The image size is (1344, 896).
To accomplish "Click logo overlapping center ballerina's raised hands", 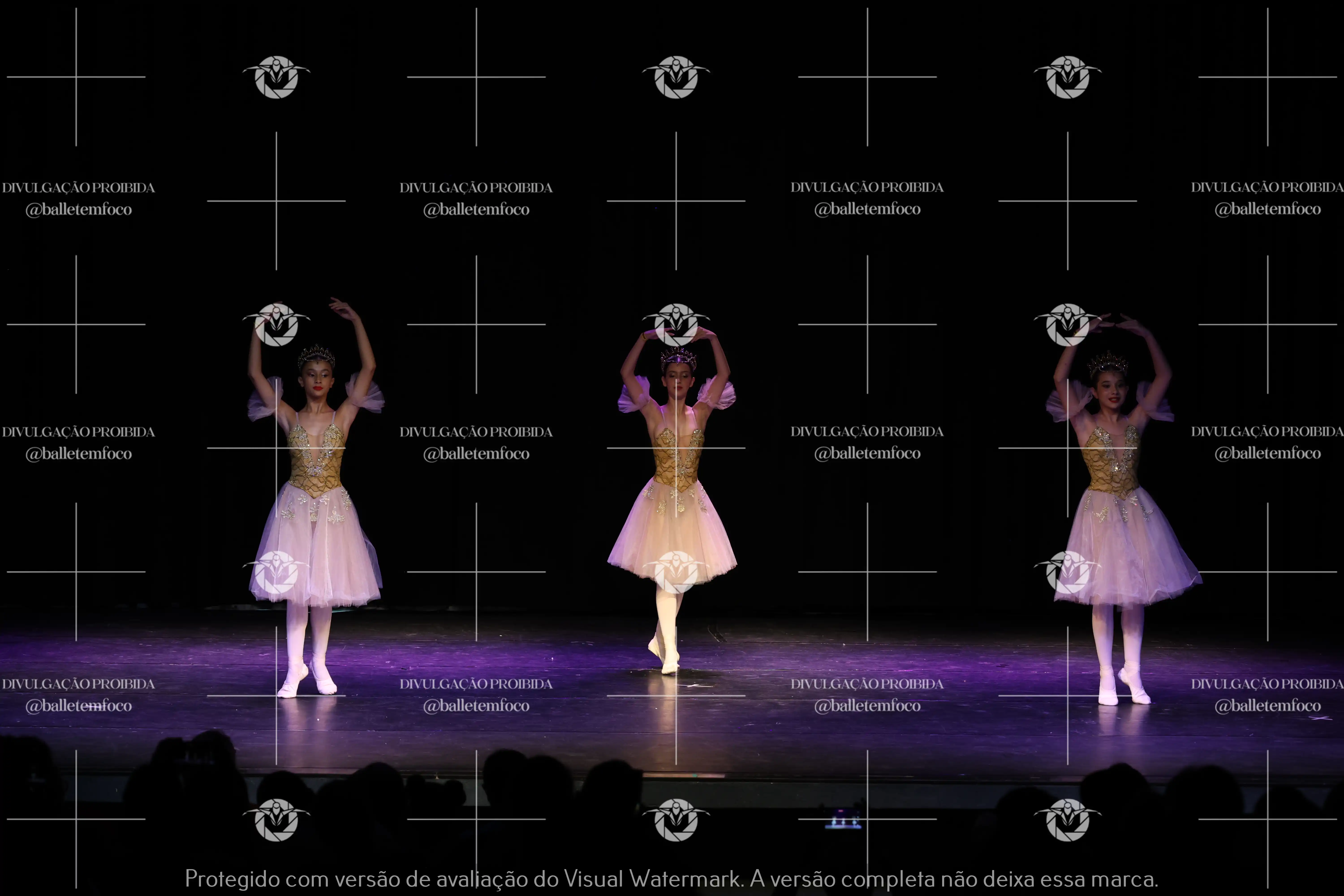I will pyautogui.click(x=676, y=325).
